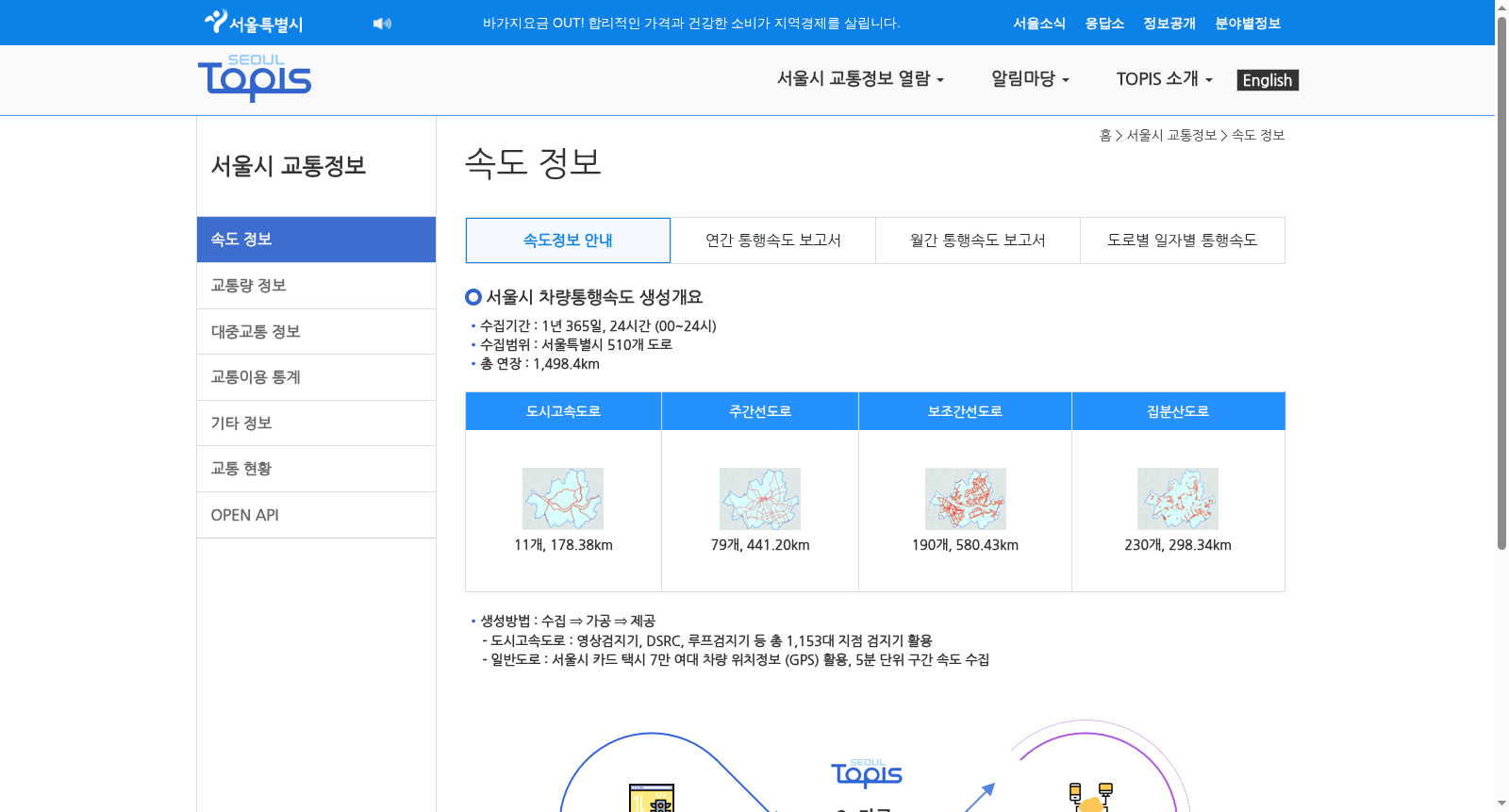This screenshot has width=1509, height=812.
Task: Select the 연간 통행속도 보고서 tab
Action: coord(773,240)
